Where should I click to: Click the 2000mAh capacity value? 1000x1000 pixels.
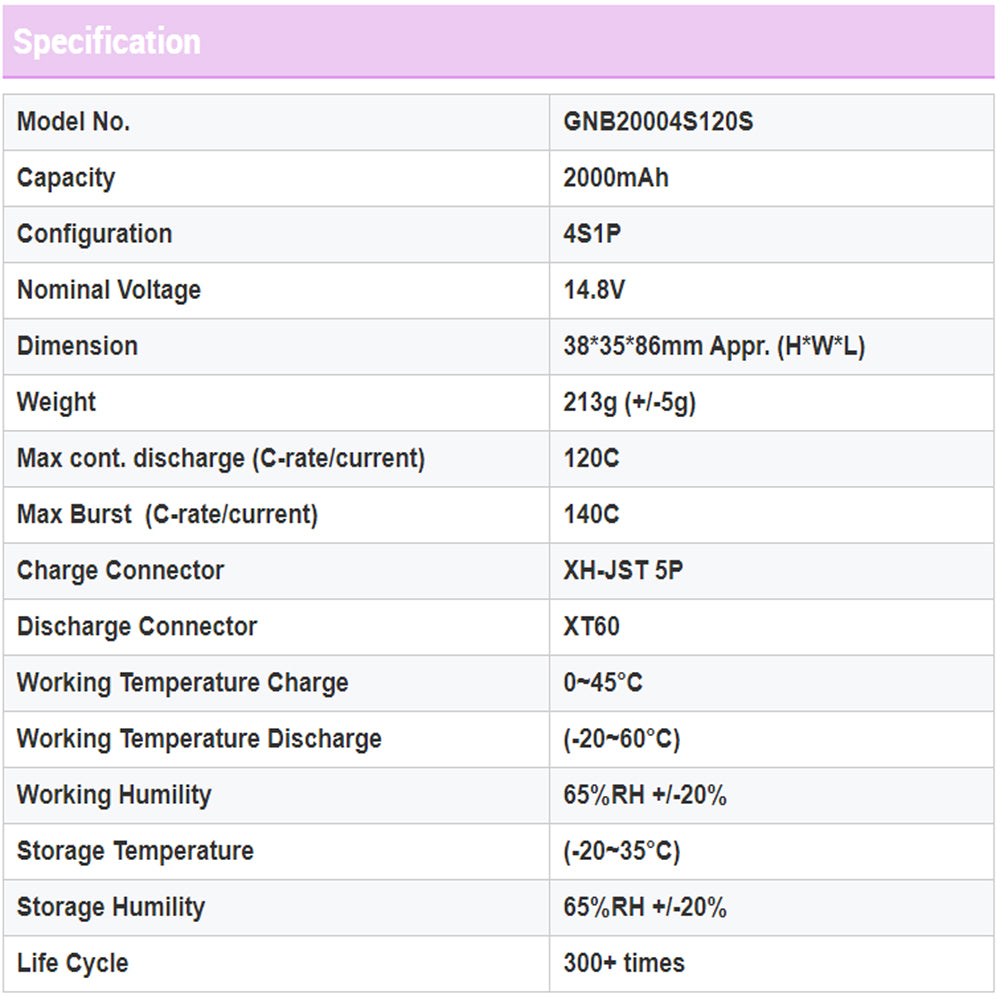point(616,178)
